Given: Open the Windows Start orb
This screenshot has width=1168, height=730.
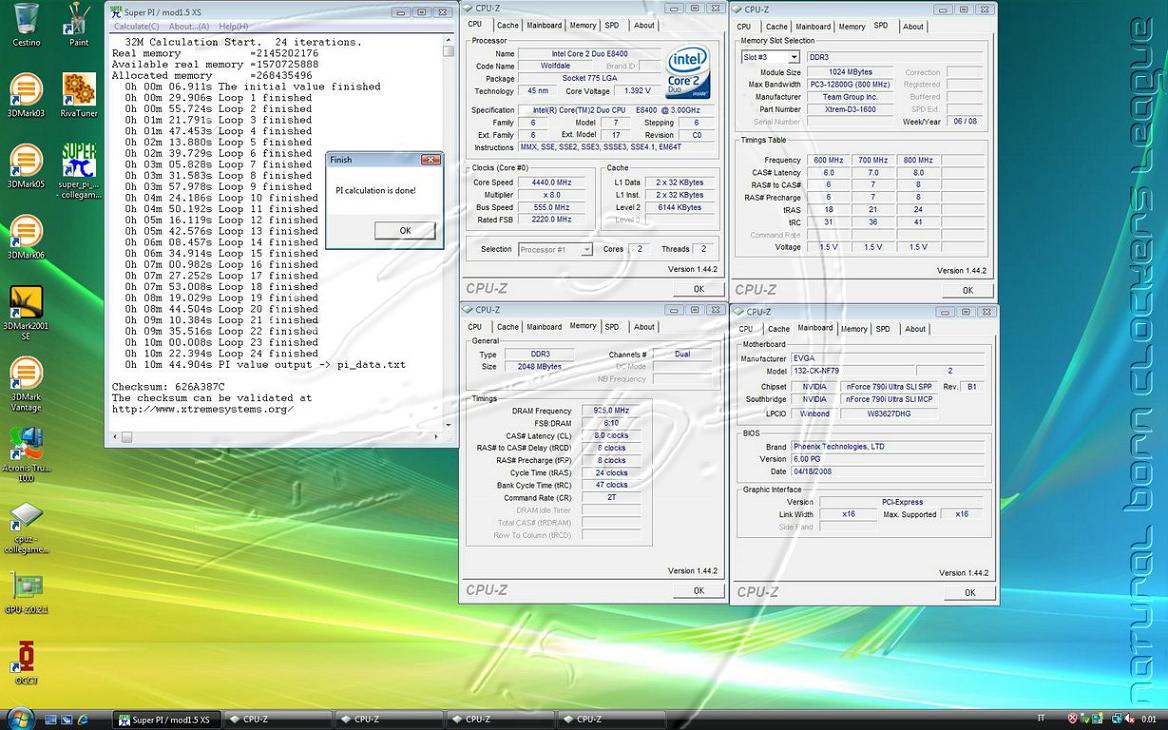Looking at the screenshot, I should [x=19, y=719].
